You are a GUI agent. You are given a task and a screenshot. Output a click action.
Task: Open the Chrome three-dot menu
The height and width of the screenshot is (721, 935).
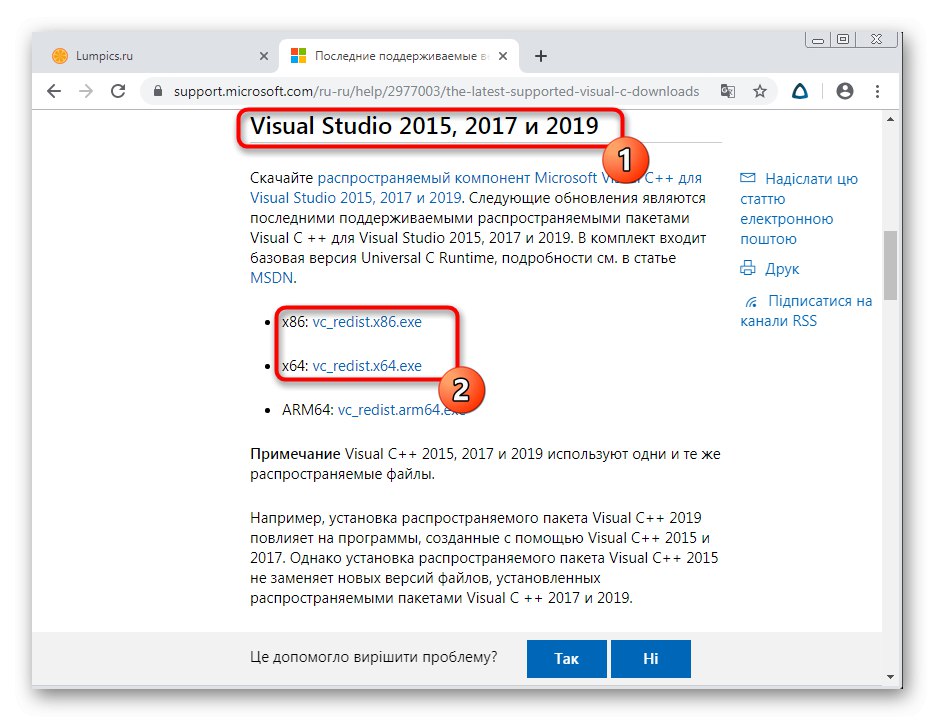877,91
